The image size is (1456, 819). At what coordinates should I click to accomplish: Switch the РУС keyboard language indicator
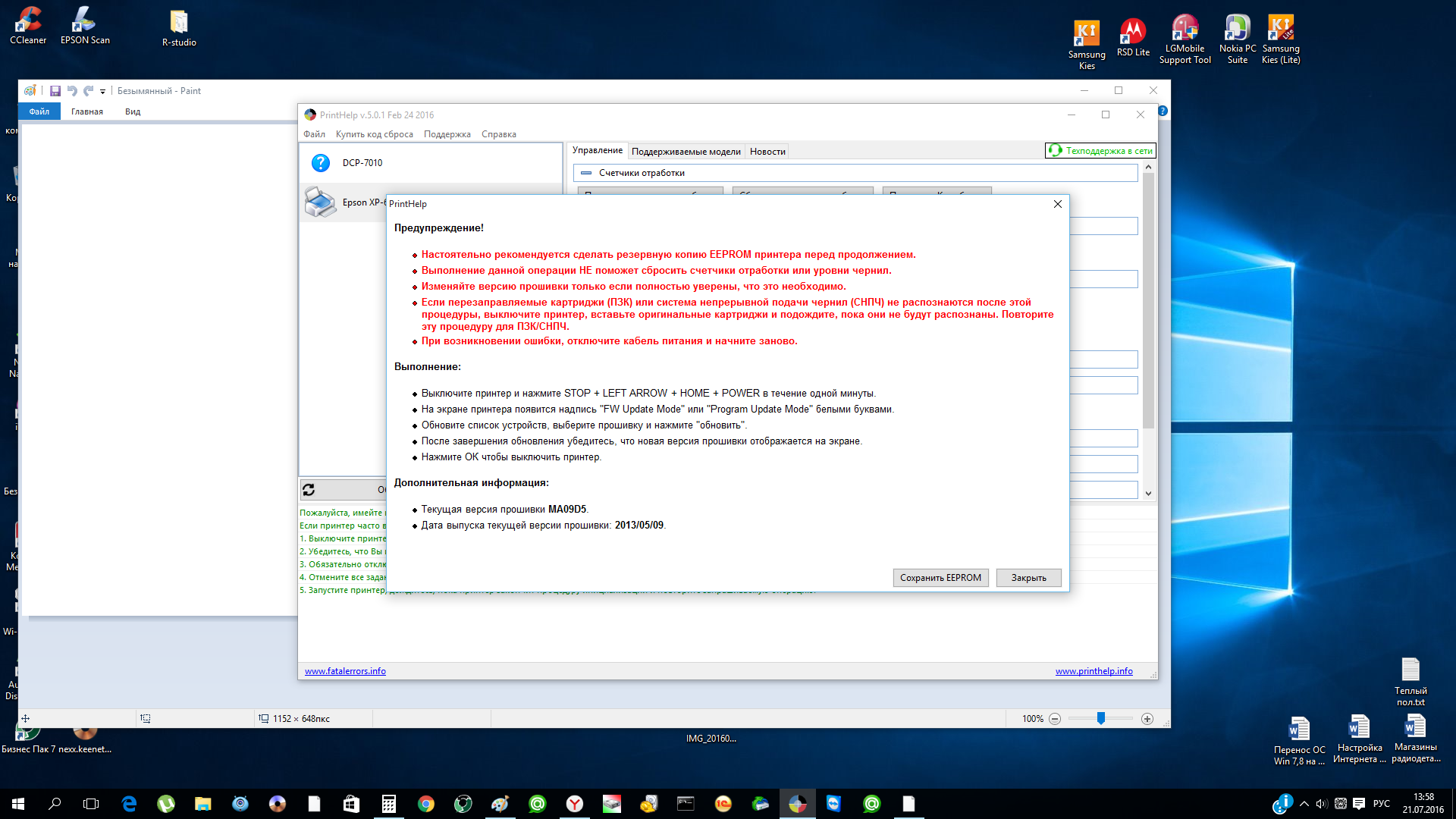click(x=1382, y=804)
